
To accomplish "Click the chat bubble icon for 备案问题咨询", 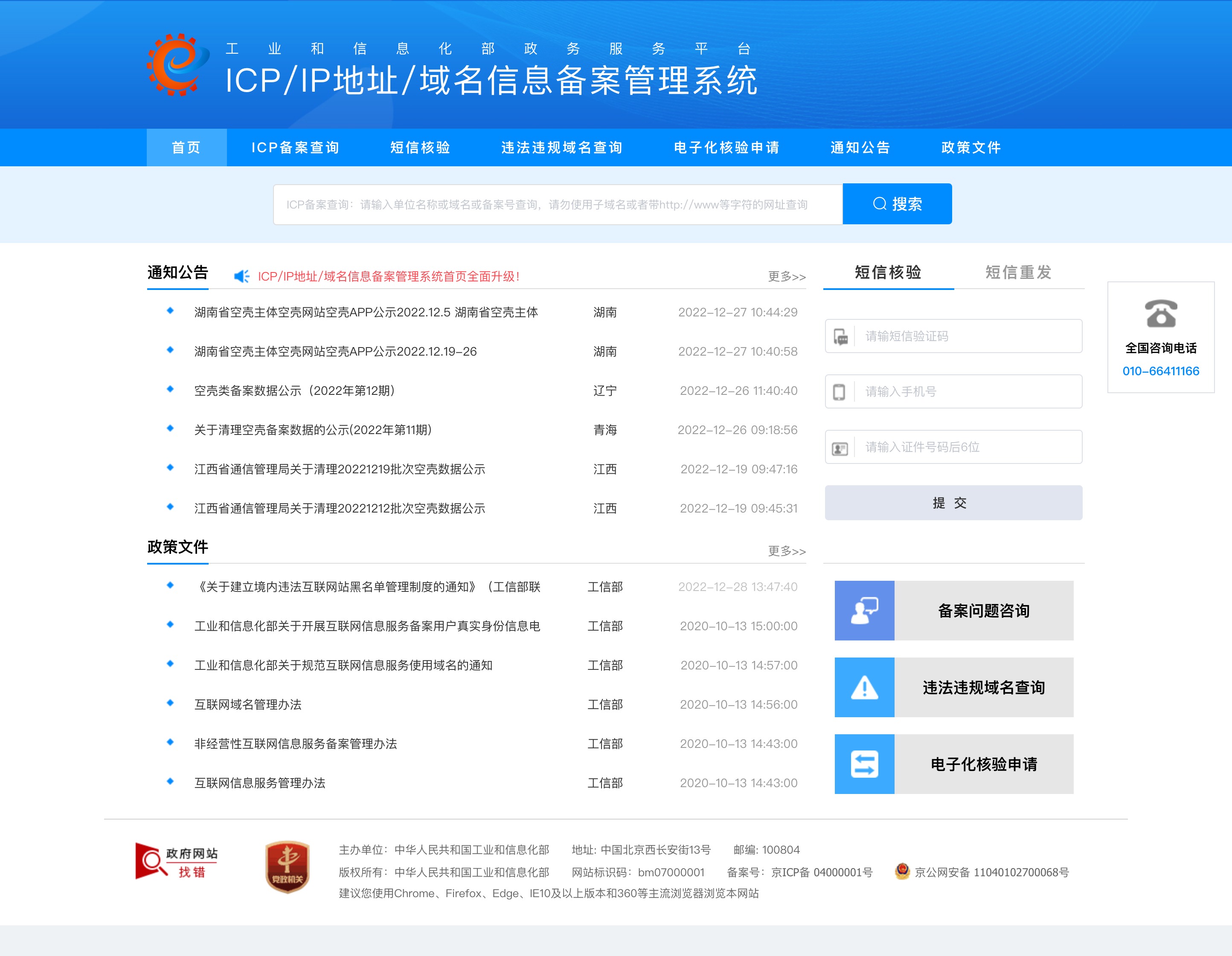I will (864, 610).
